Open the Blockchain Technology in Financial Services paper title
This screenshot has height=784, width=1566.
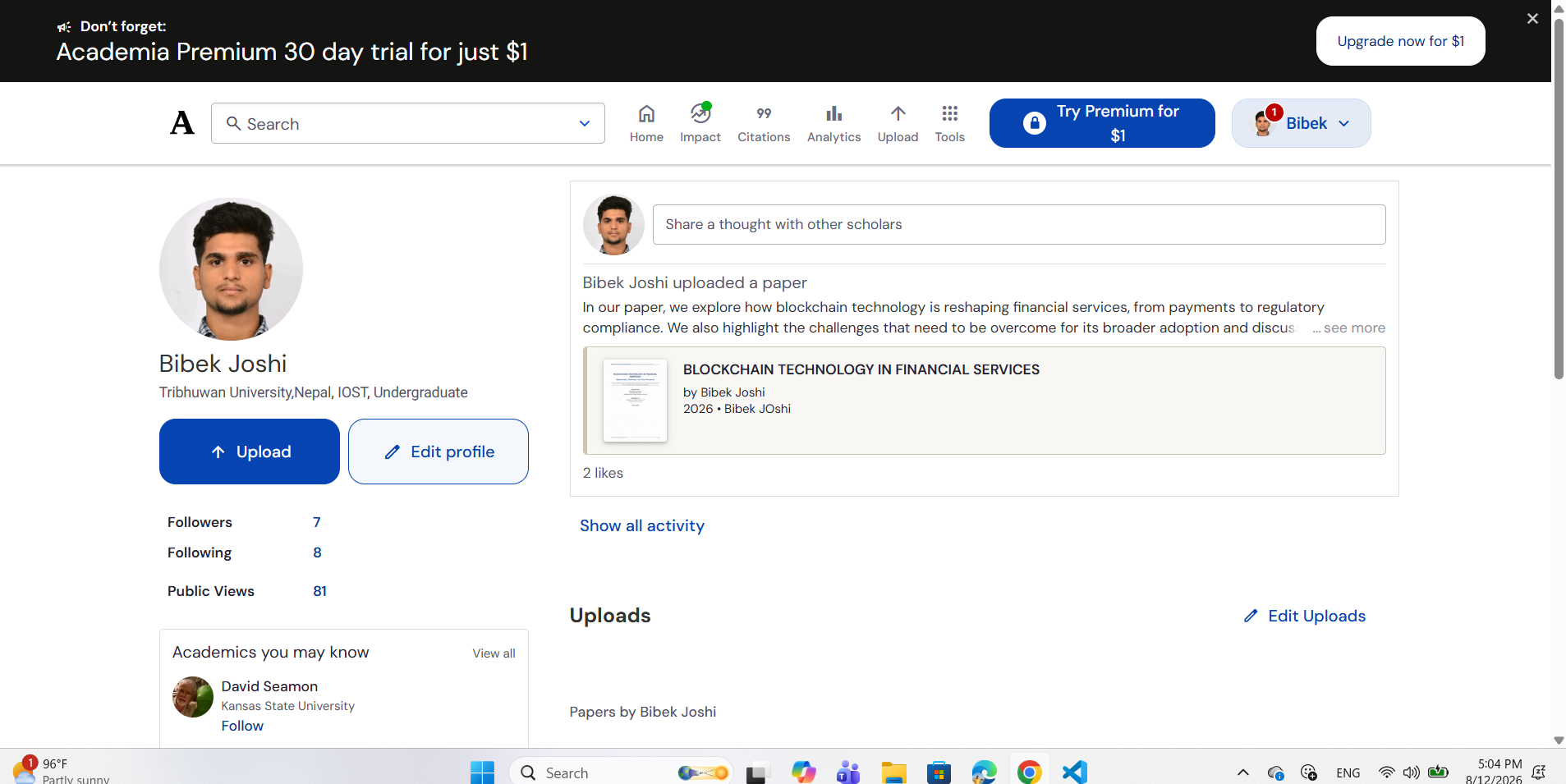(x=861, y=369)
